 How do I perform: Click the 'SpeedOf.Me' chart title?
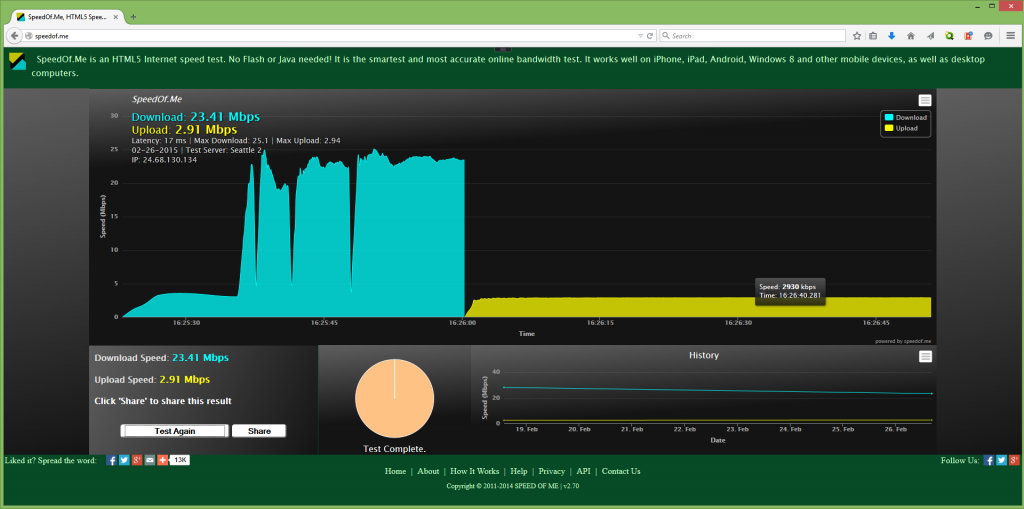157,99
